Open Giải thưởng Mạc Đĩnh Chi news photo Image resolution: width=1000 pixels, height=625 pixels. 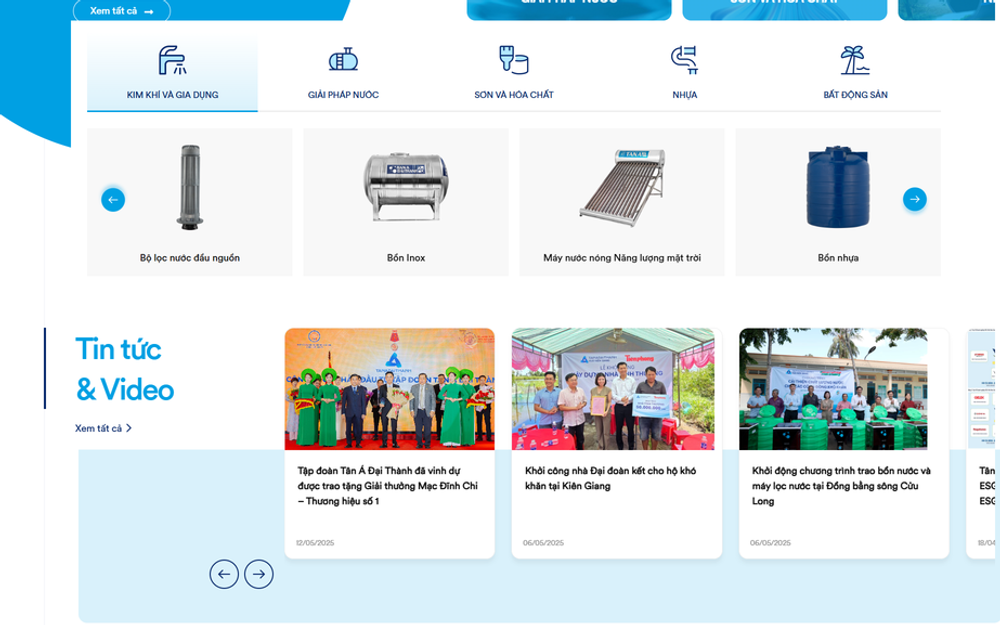pyautogui.click(x=390, y=389)
